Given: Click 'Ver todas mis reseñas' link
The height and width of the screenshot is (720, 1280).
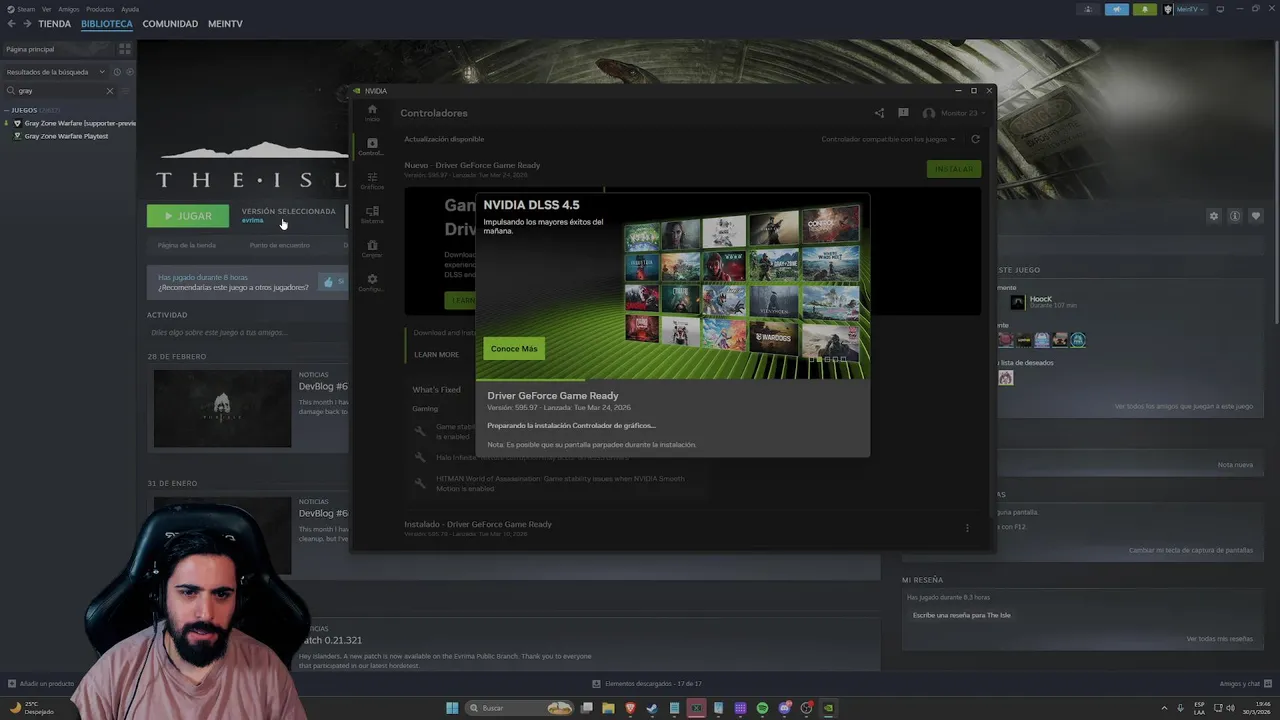Looking at the screenshot, I should [1219, 639].
